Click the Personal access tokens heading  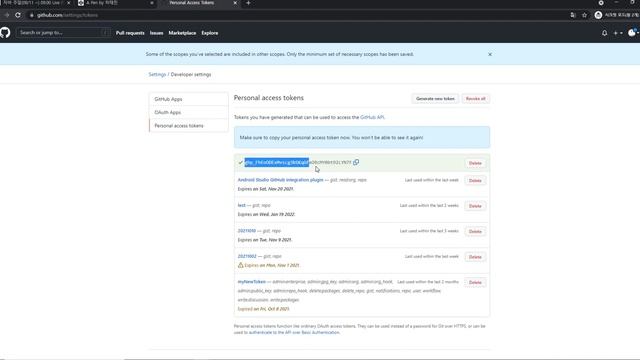[x=269, y=98]
